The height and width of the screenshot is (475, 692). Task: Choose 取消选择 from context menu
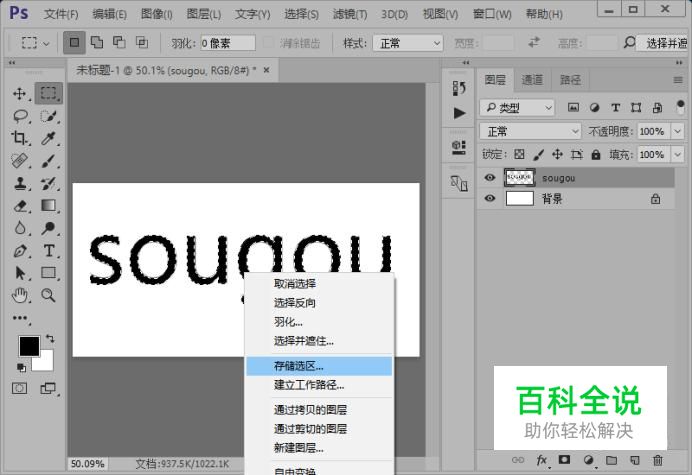click(x=319, y=284)
